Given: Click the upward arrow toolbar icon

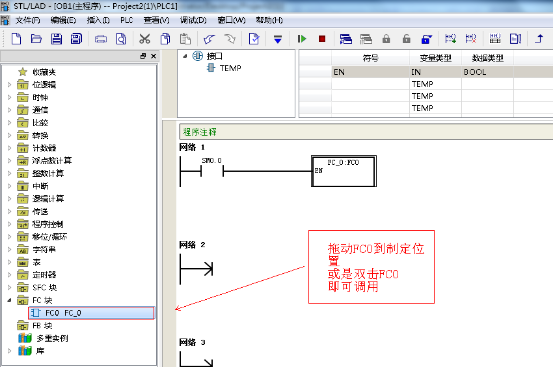Looking at the screenshot, I should [x=539, y=39].
